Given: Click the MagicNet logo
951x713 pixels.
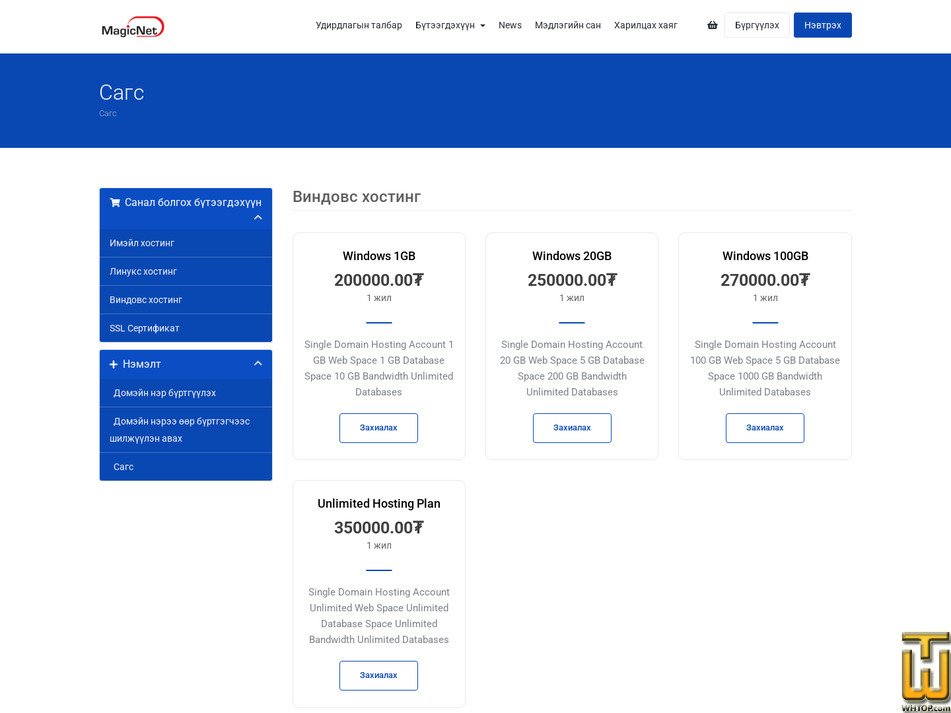Looking at the screenshot, I should (133, 27).
